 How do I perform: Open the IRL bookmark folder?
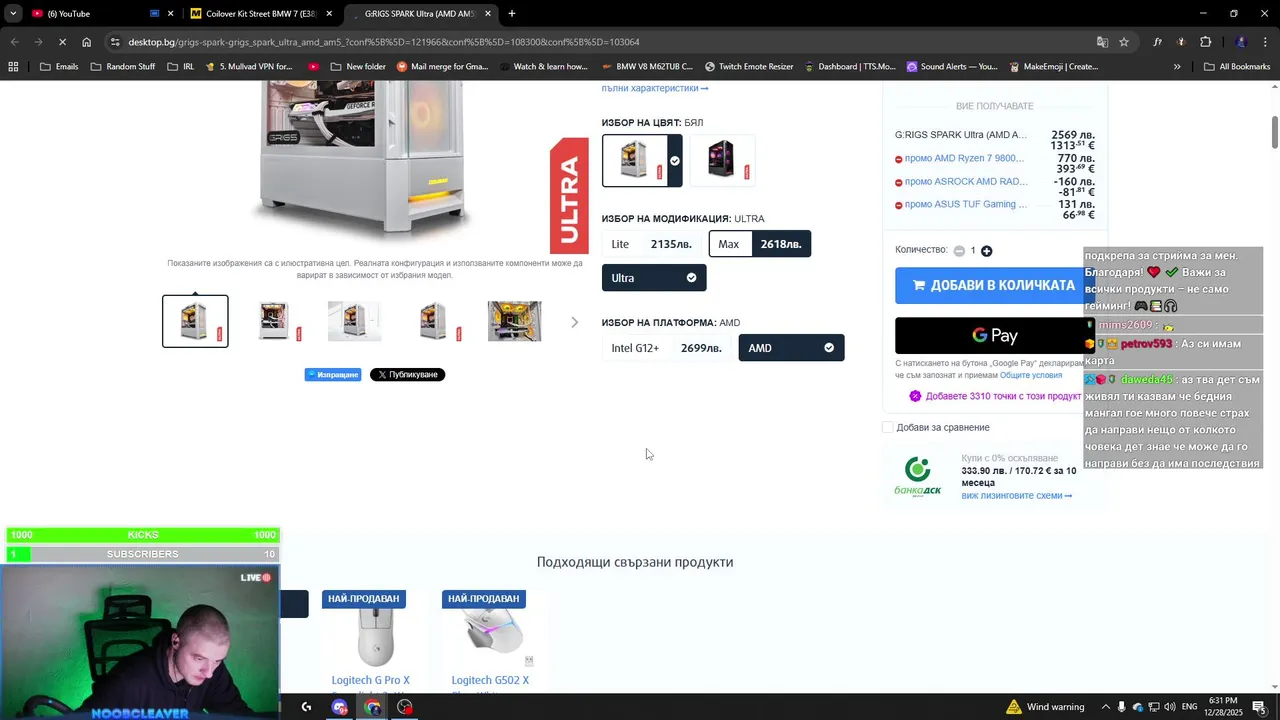(181, 67)
